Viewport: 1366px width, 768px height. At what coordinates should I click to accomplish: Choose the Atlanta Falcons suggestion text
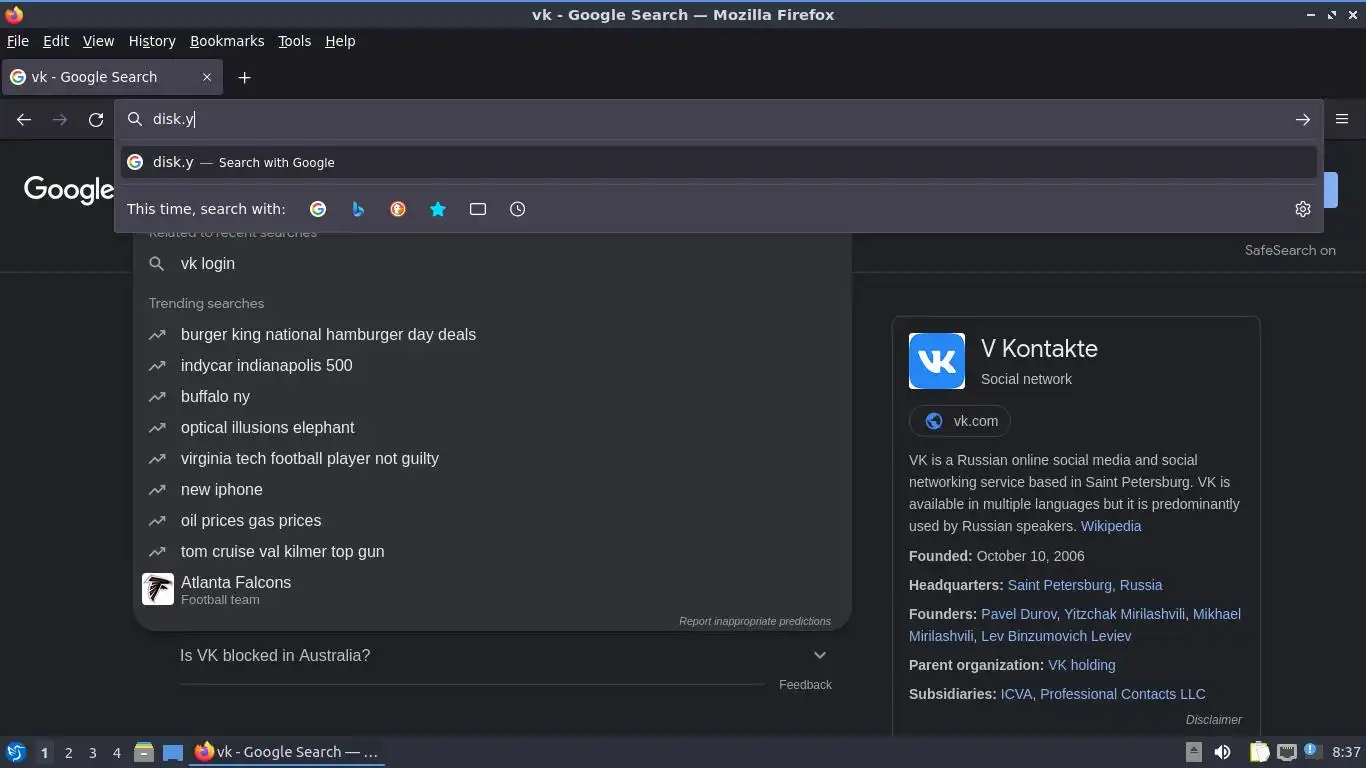(236, 582)
